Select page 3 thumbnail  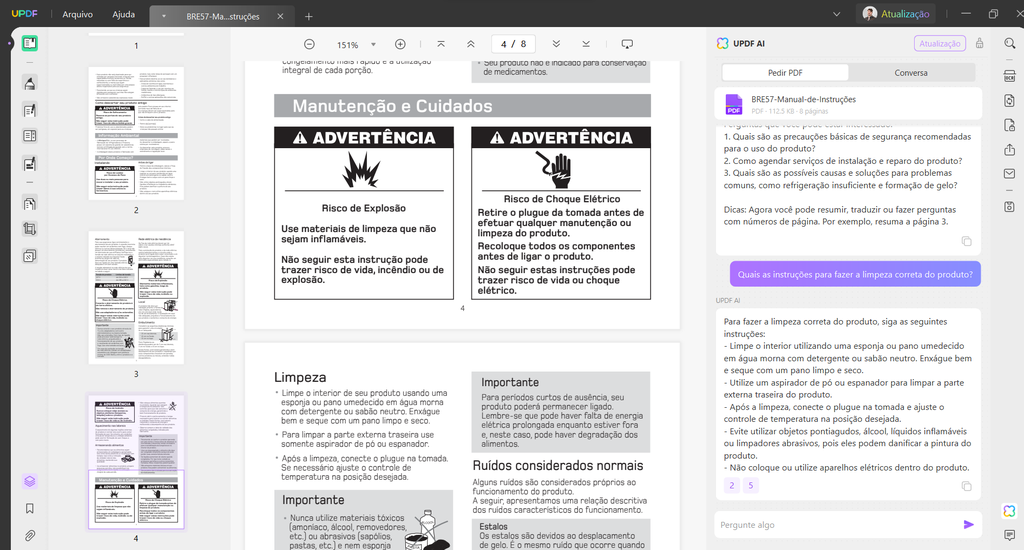tap(136, 297)
